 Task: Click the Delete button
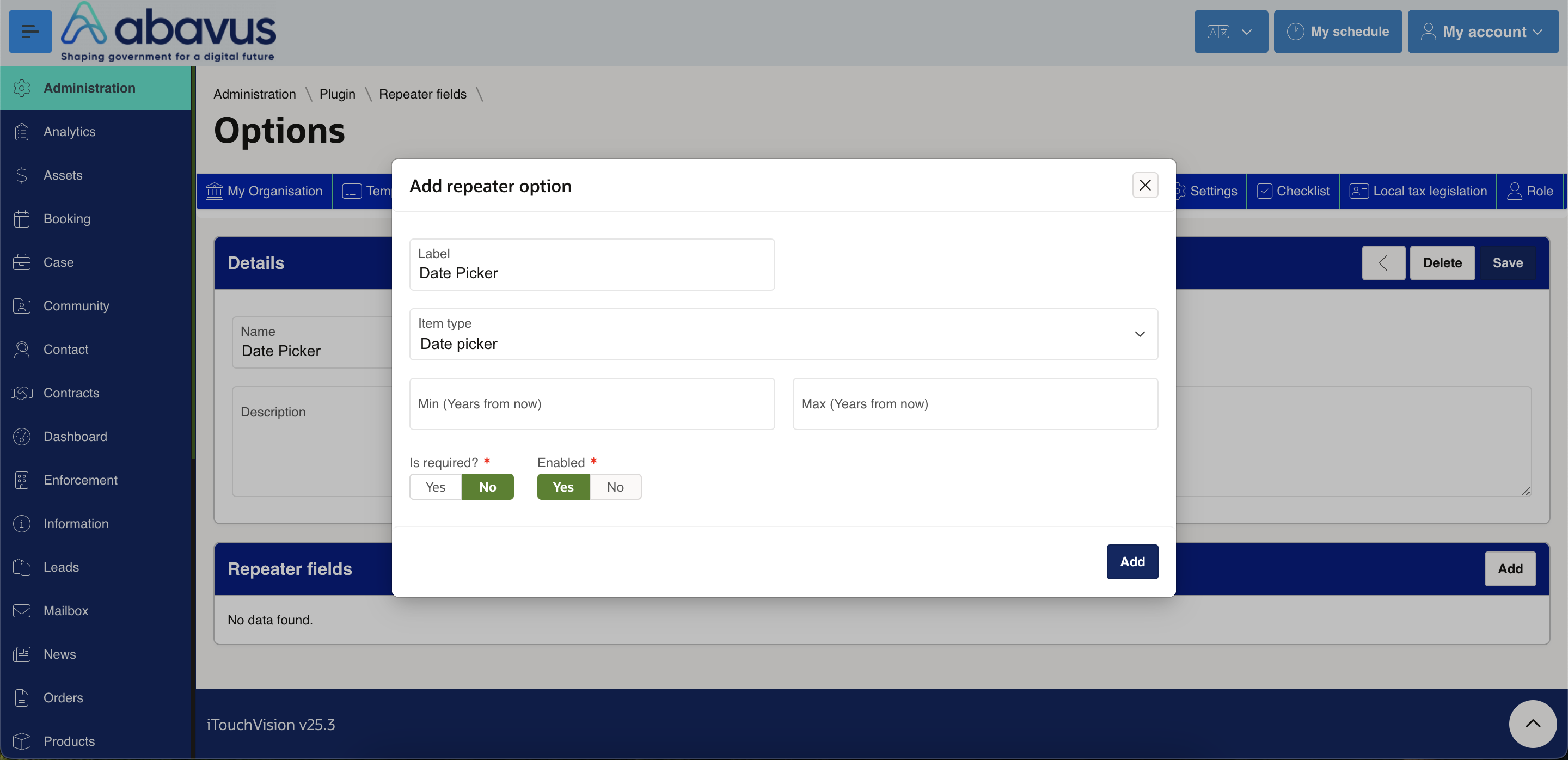[x=1442, y=263]
